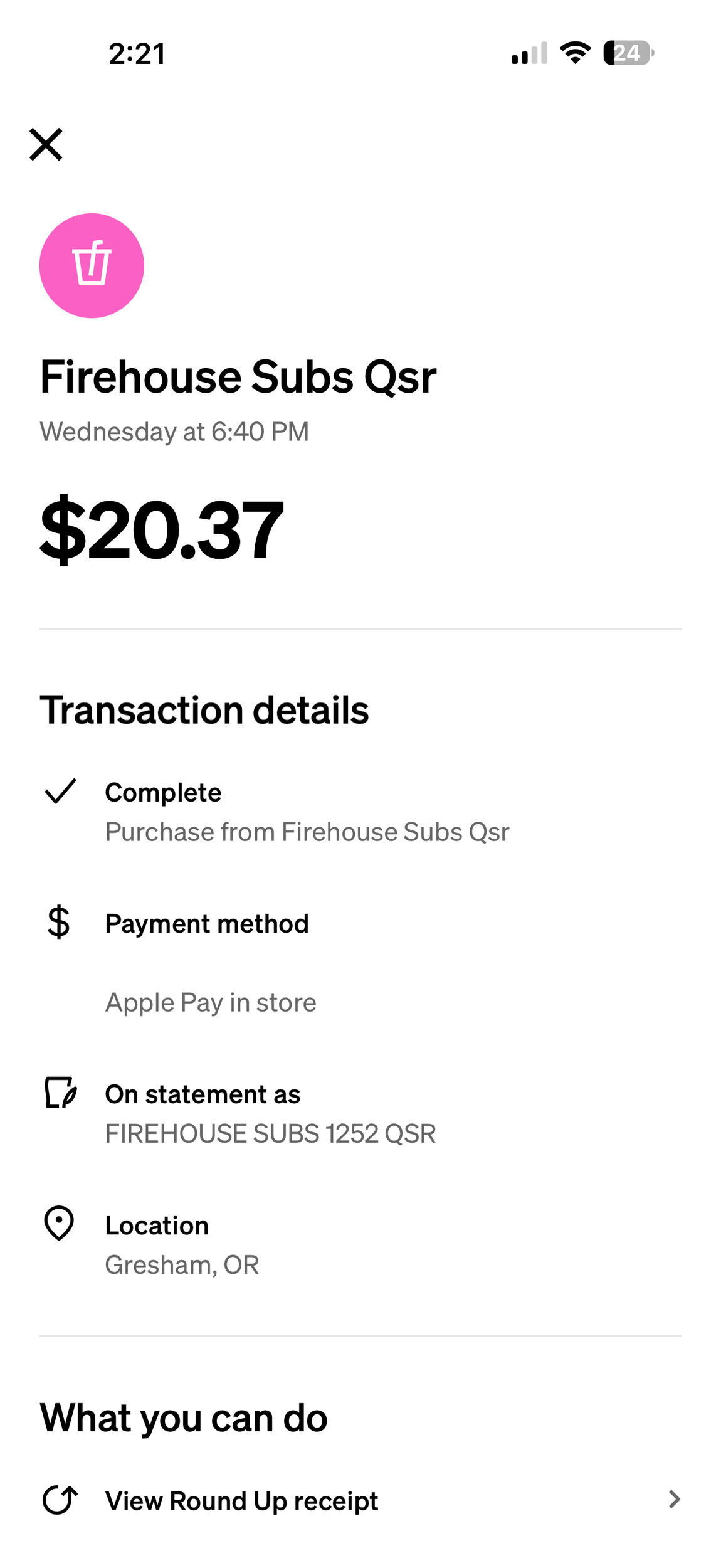
Task: Tap the $20.37 transaction amount
Action: pos(162,529)
